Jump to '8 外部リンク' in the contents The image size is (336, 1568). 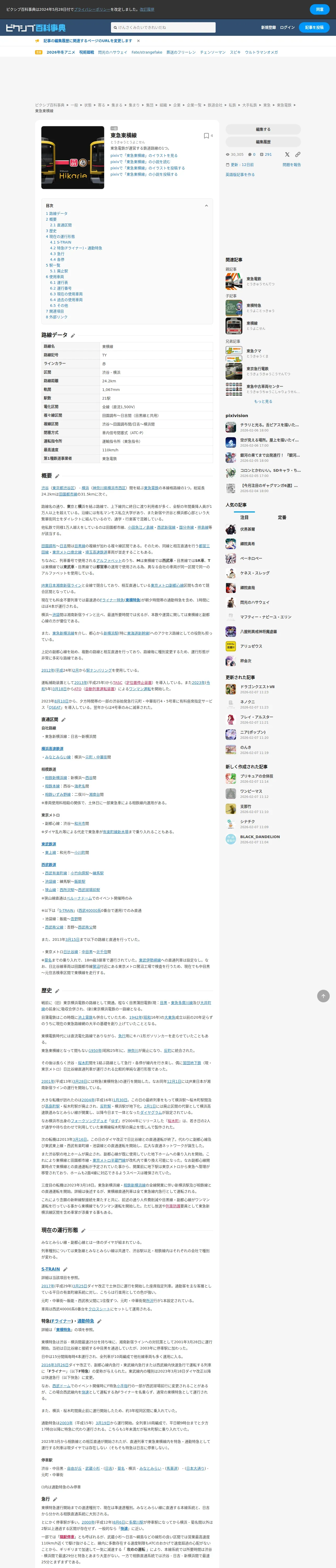click(57, 317)
